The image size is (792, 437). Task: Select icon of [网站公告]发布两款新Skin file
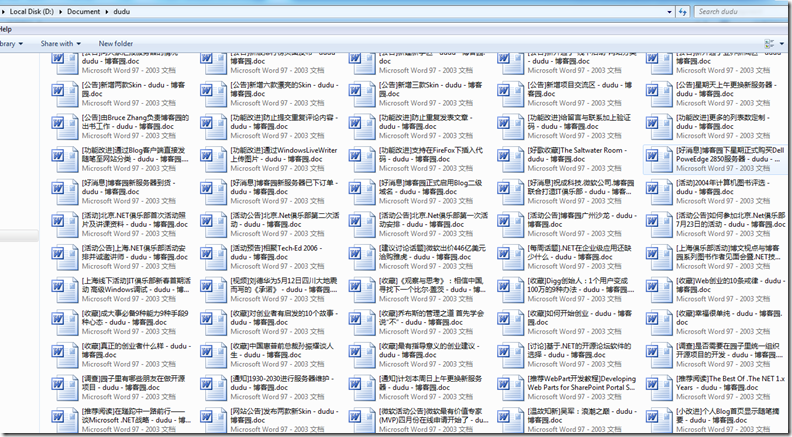pos(213,420)
